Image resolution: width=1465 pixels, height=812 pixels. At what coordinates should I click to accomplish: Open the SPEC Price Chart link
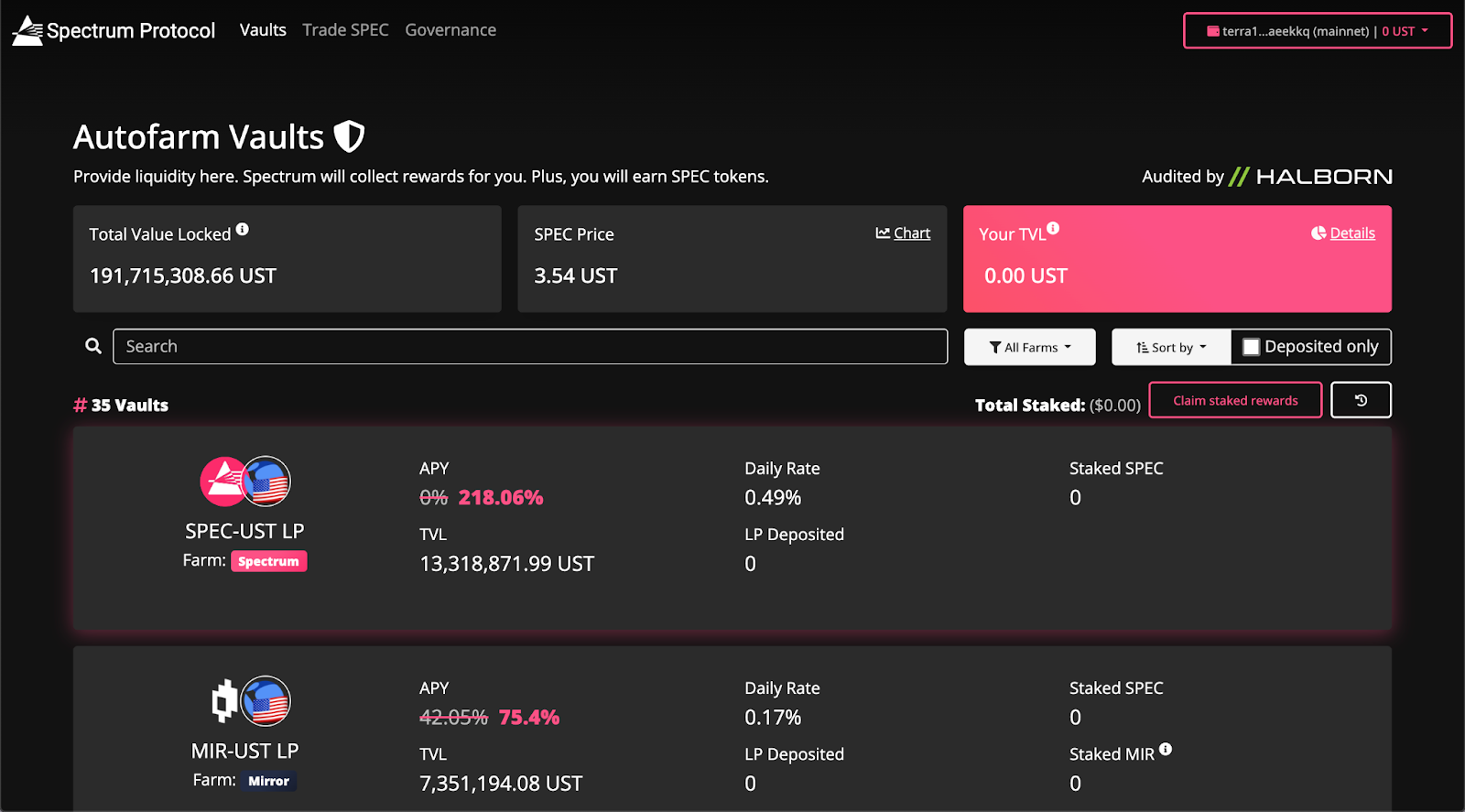click(903, 233)
